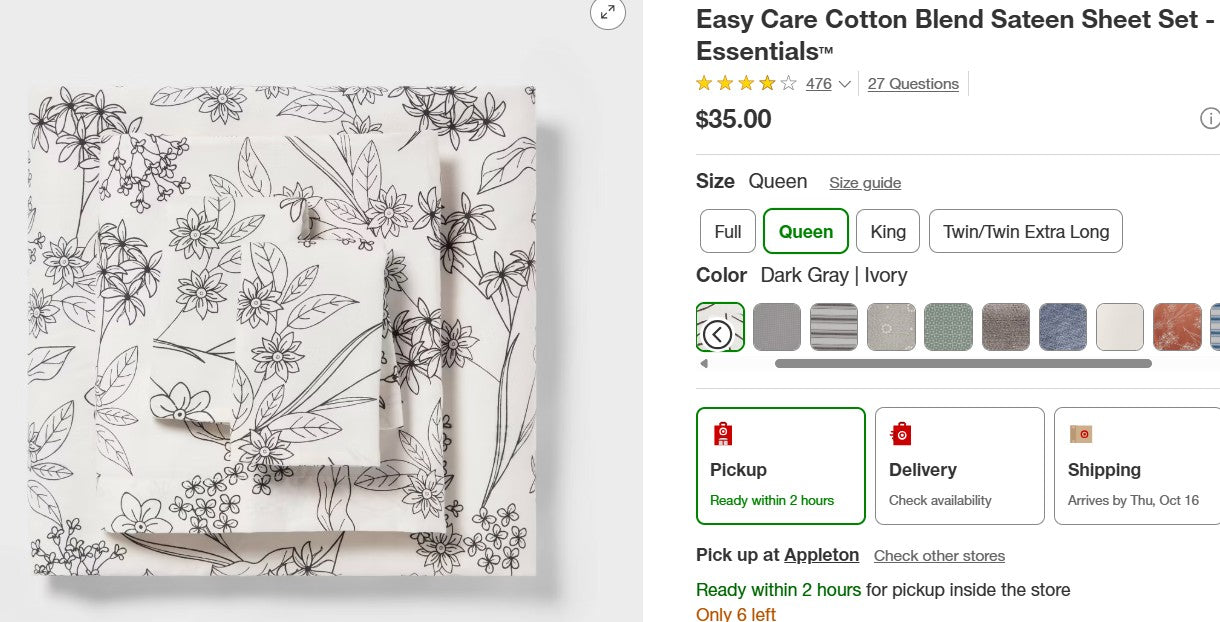Screen dimensions: 1220x622
Task: Open the Size guide link
Action: [x=864, y=183]
